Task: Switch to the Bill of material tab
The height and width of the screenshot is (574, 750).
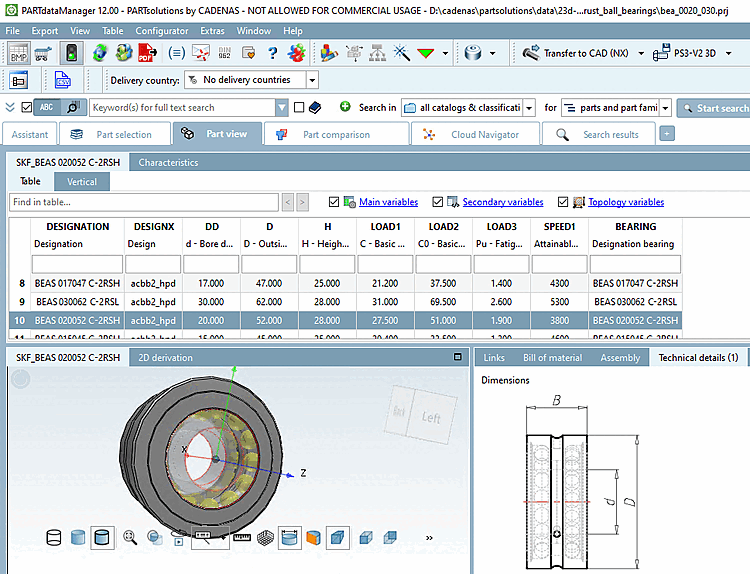Action: click(x=552, y=357)
